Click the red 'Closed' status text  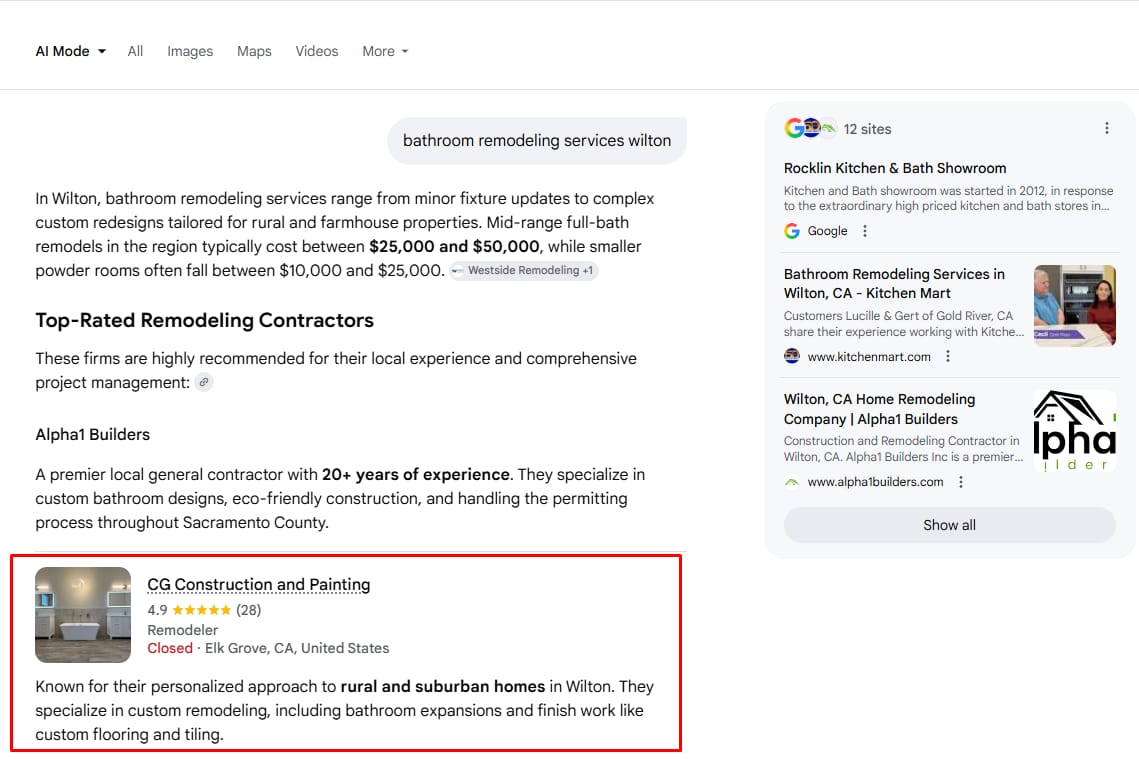[x=170, y=648]
